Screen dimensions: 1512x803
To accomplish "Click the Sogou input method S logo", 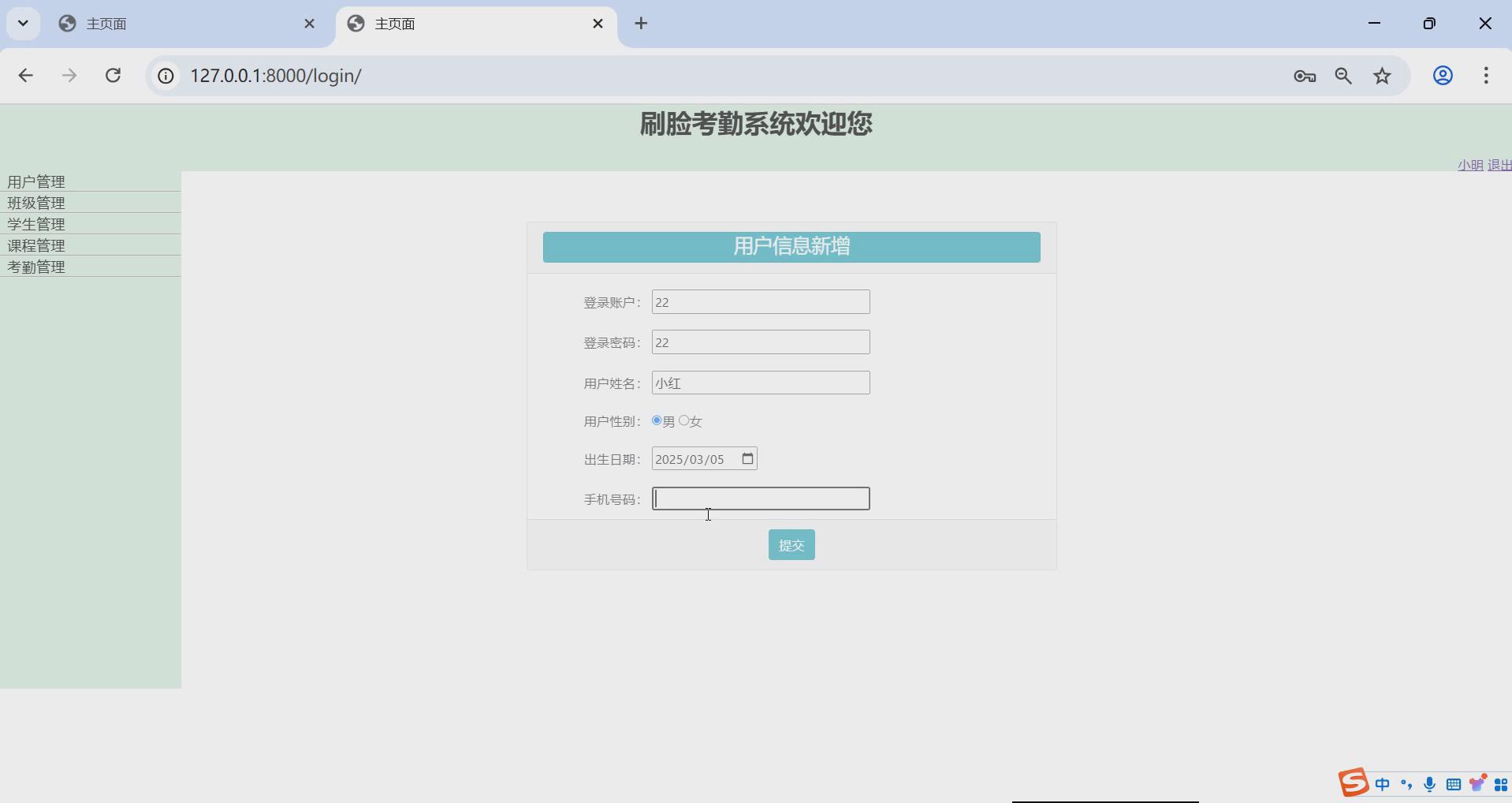I will point(1353,782).
